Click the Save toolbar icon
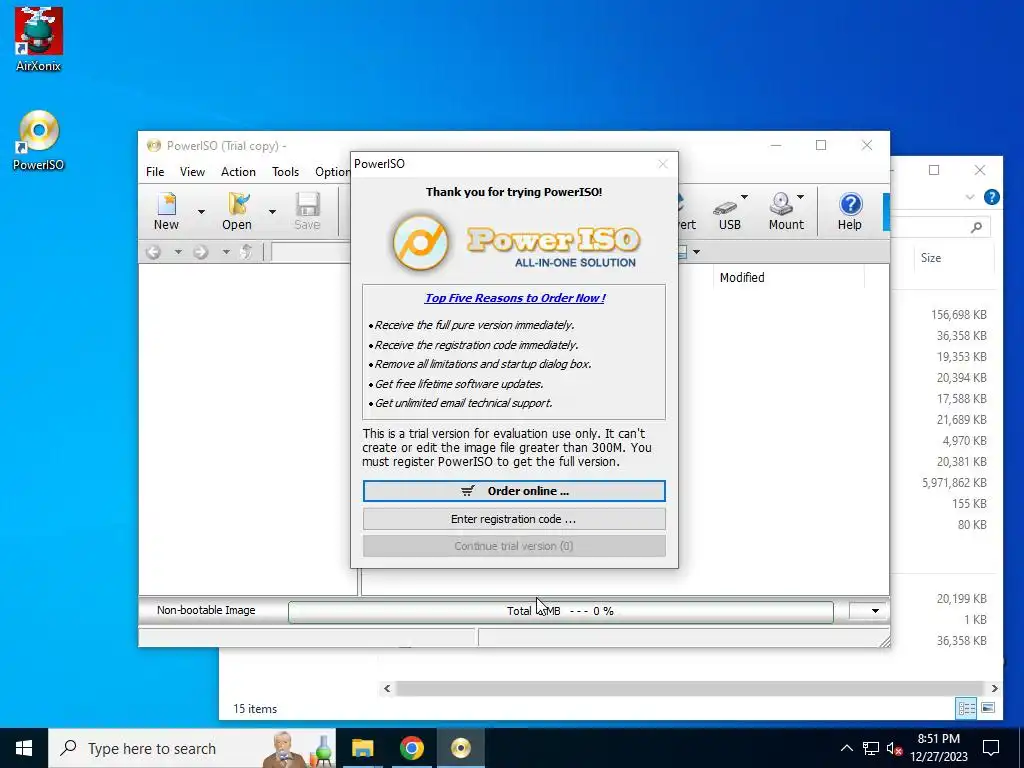Image resolution: width=1024 pixels, height=768 pixels. point(307,210)
